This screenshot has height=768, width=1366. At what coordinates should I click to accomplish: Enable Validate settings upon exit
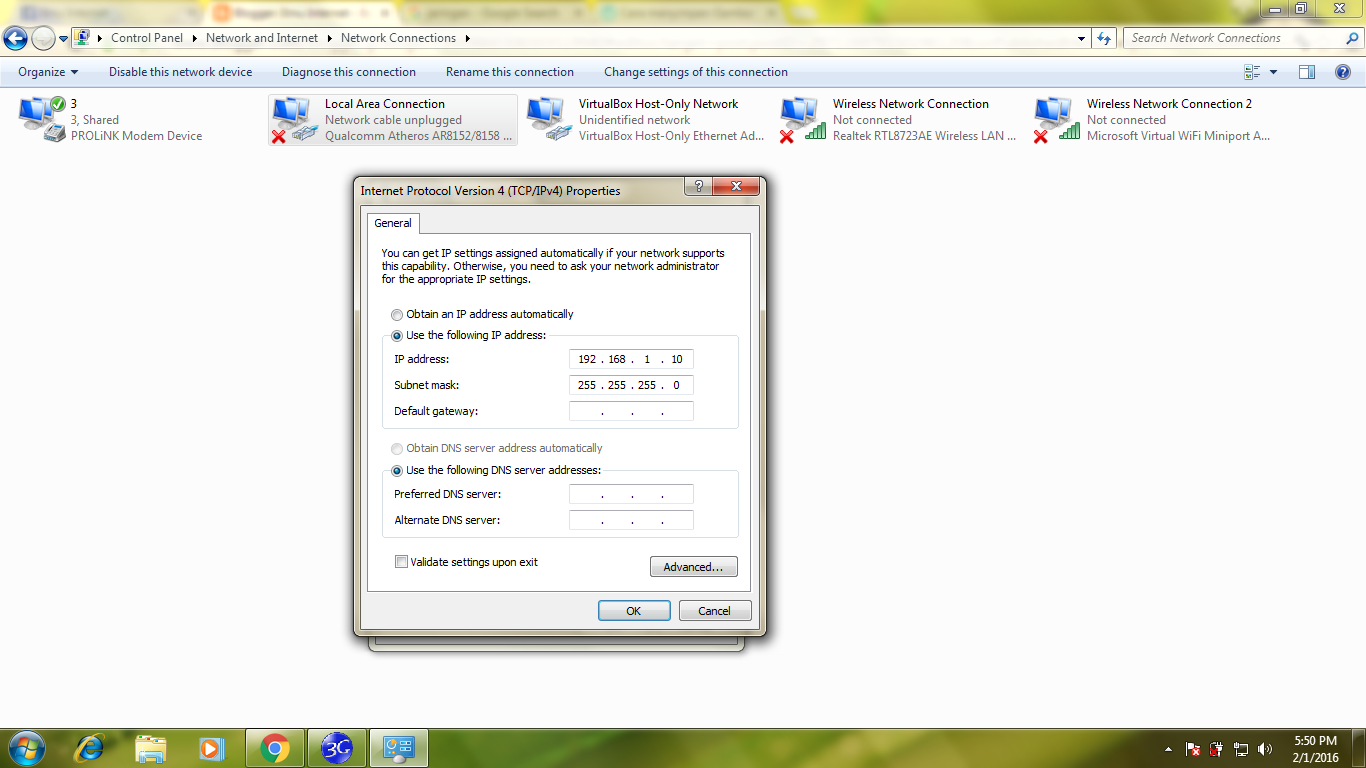click(x=401, y=562)
